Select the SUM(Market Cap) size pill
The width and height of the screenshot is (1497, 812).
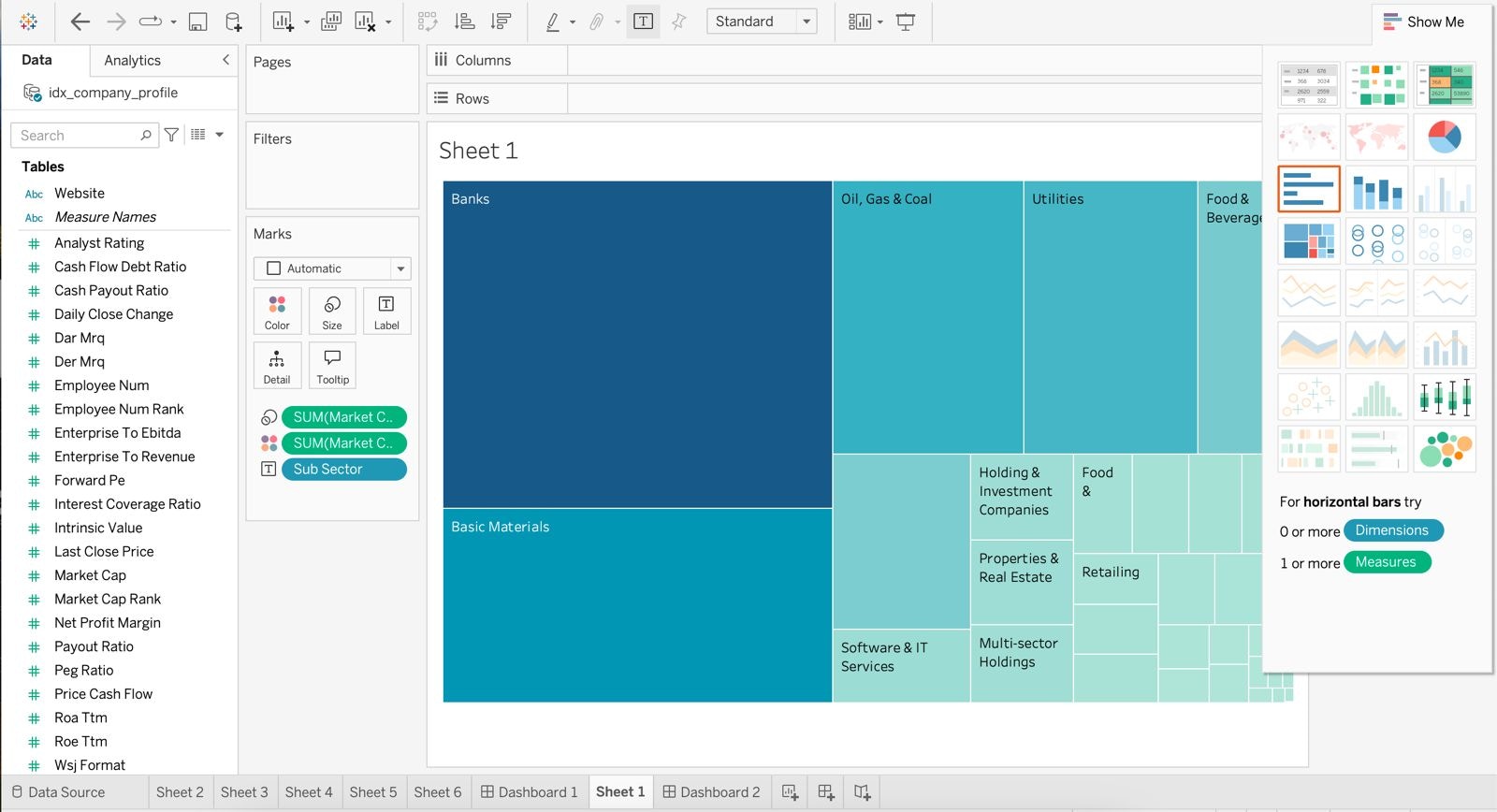(x=343, y=417)
